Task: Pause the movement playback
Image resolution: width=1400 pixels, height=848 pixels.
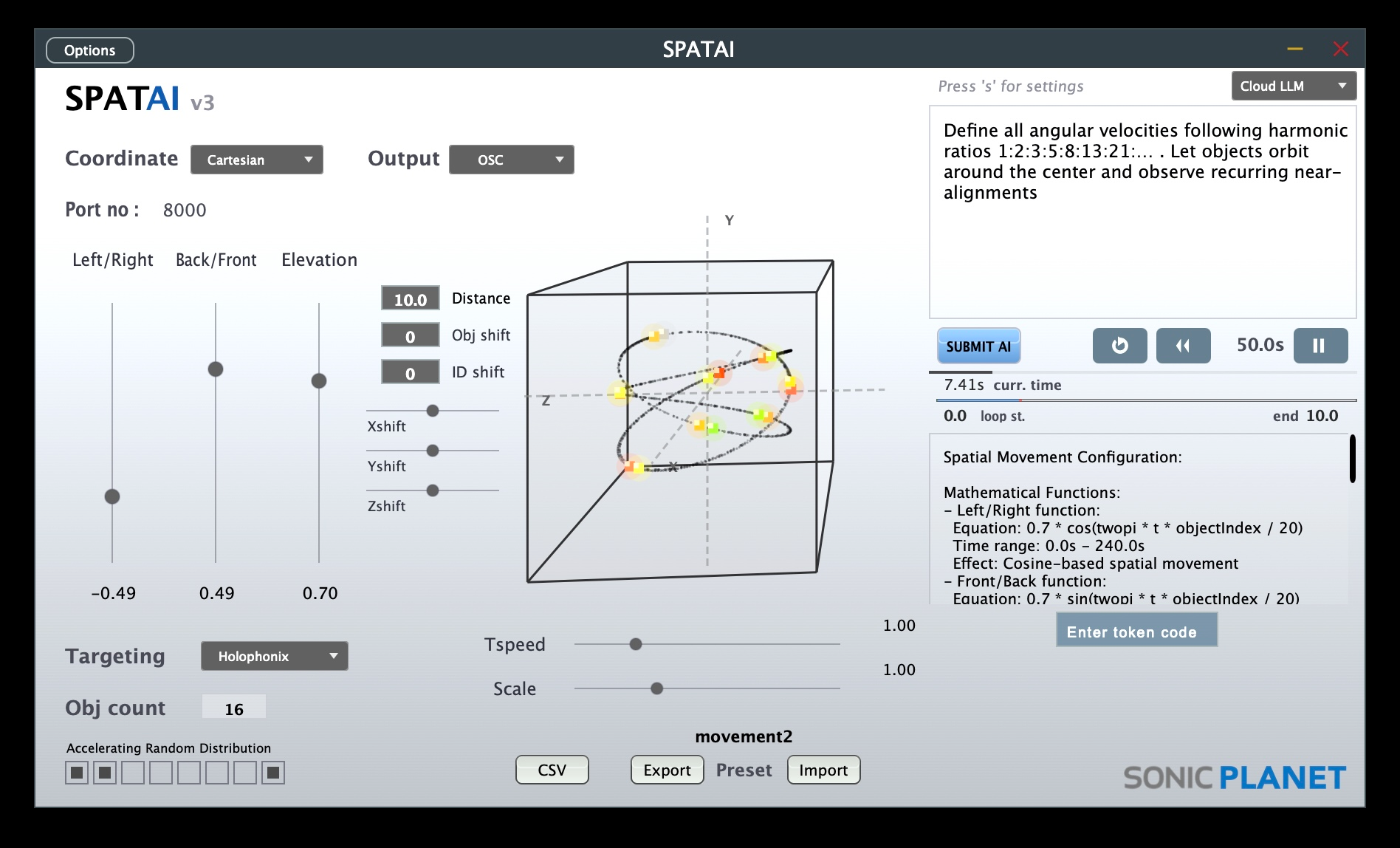Action: 1320,346
